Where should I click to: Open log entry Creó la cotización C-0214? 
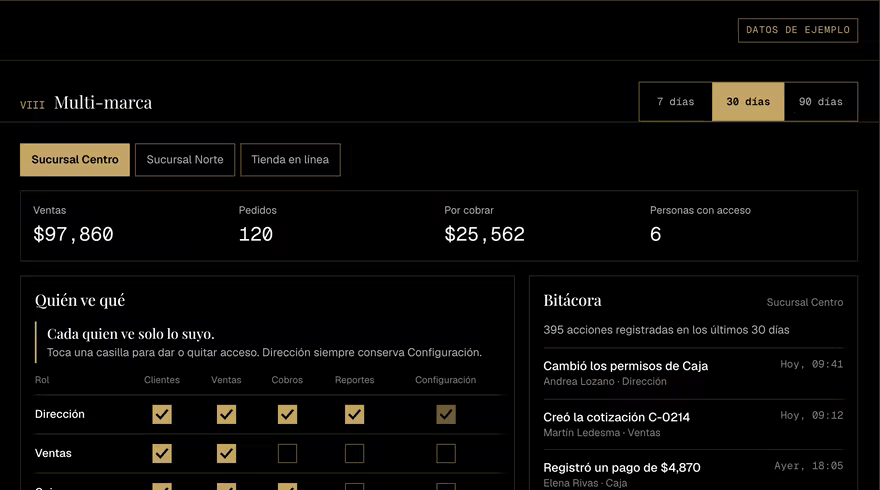(693, 424)
